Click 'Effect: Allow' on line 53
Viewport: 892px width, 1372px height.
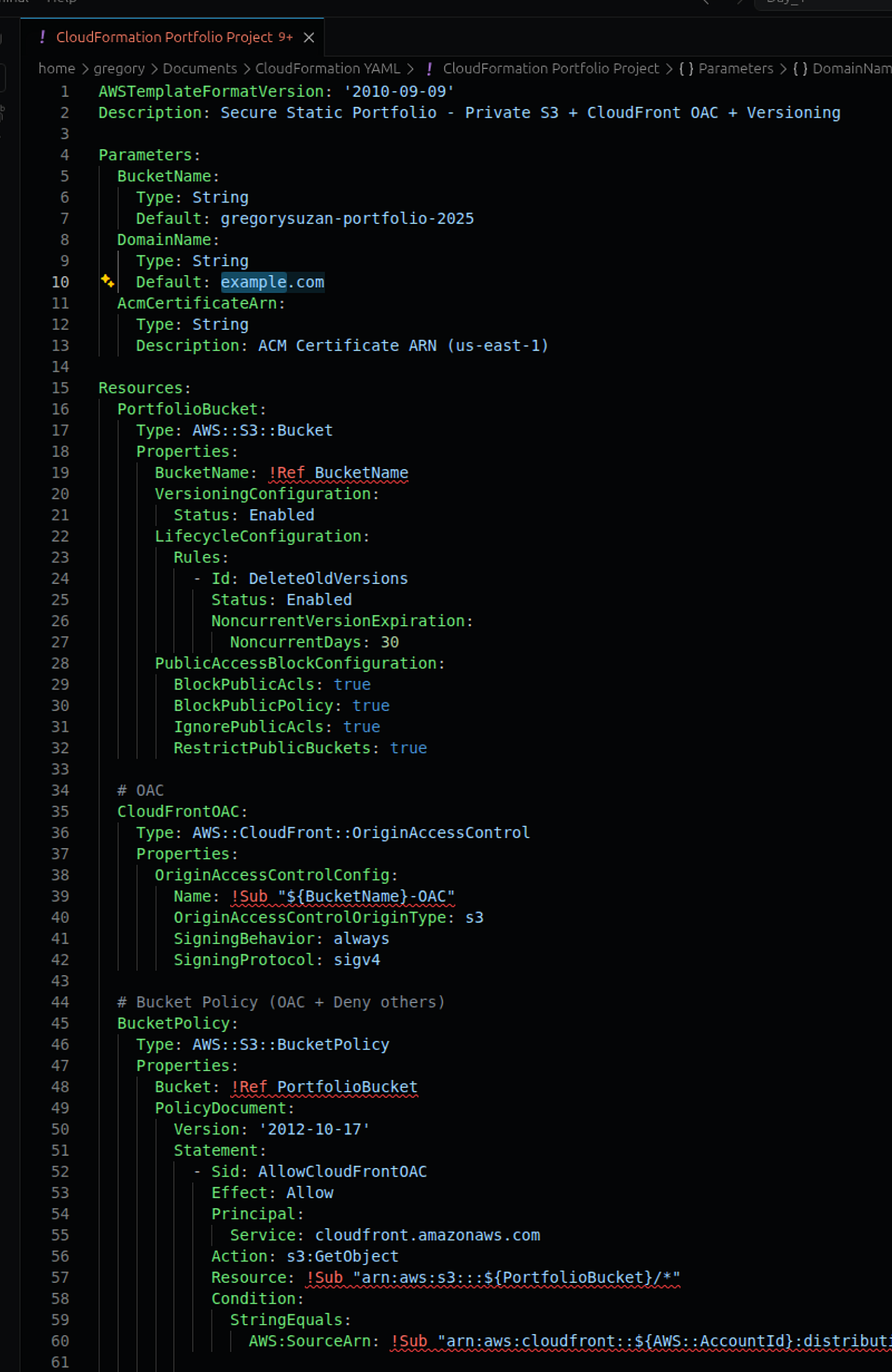[x=272, y=1192]
